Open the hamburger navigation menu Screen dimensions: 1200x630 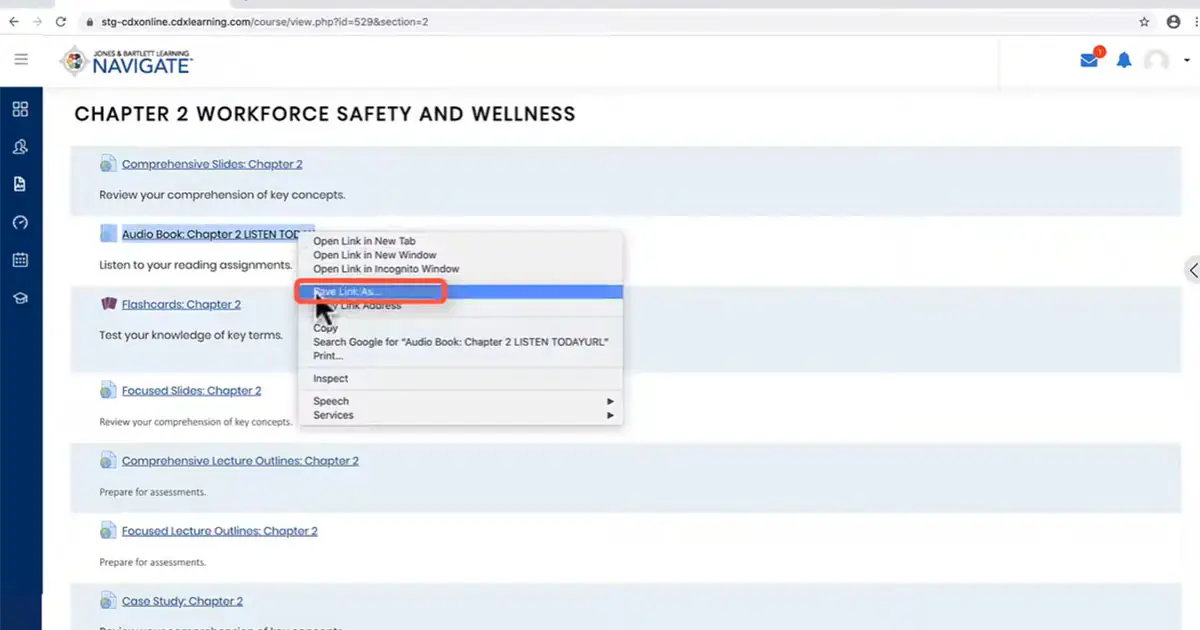tap(21, 60)
